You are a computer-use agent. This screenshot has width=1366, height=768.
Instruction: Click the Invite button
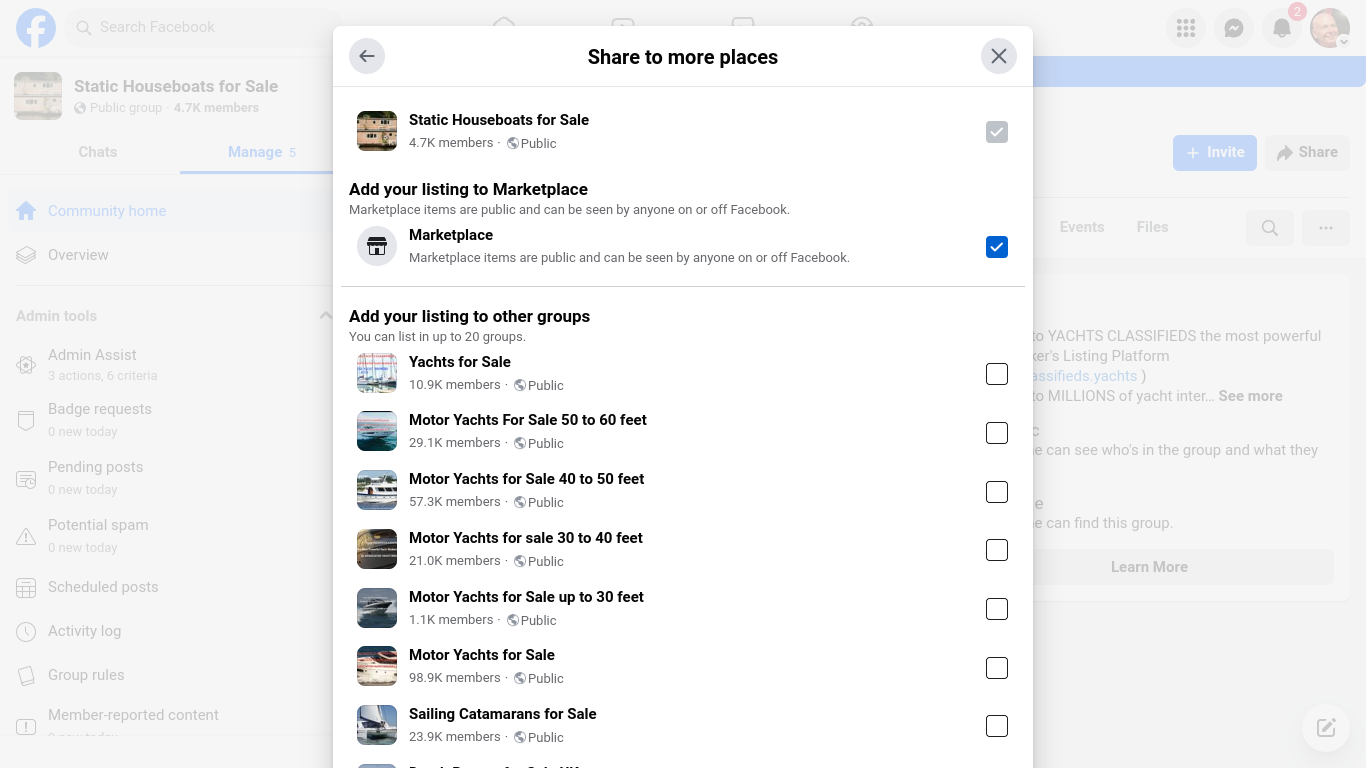pyautogui.click(x=1215, y=153)
